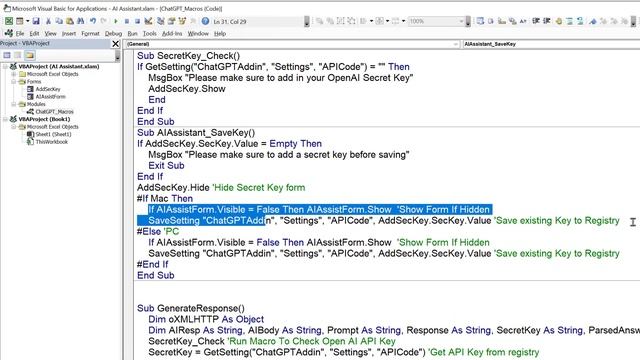Select Sheet1 (Sheet1) in project tree

(x=53, y=134)
